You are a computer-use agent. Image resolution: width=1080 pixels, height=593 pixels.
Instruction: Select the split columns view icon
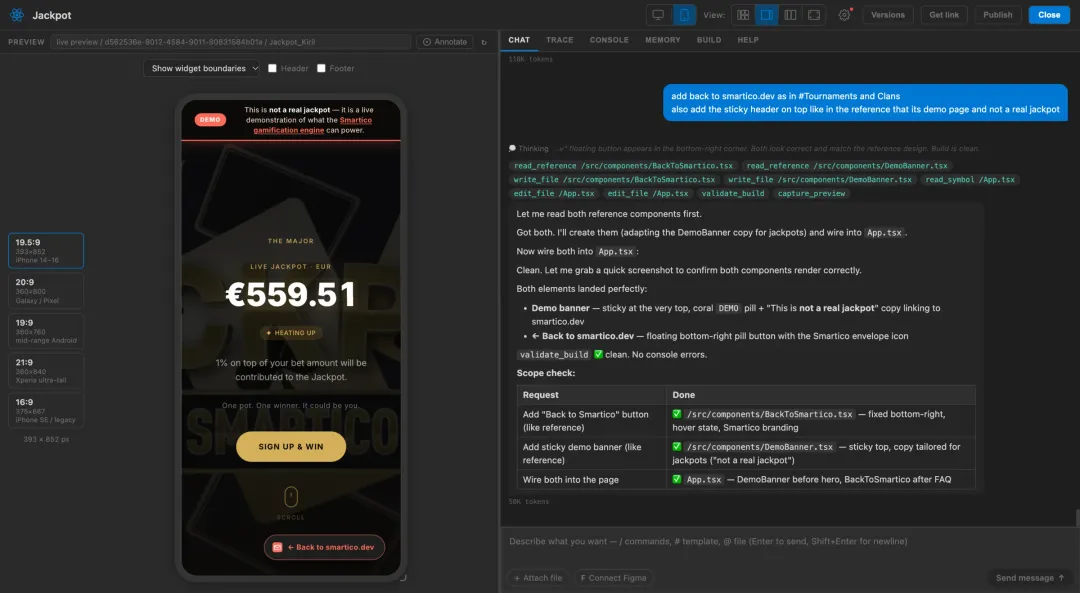pos(790,14)
